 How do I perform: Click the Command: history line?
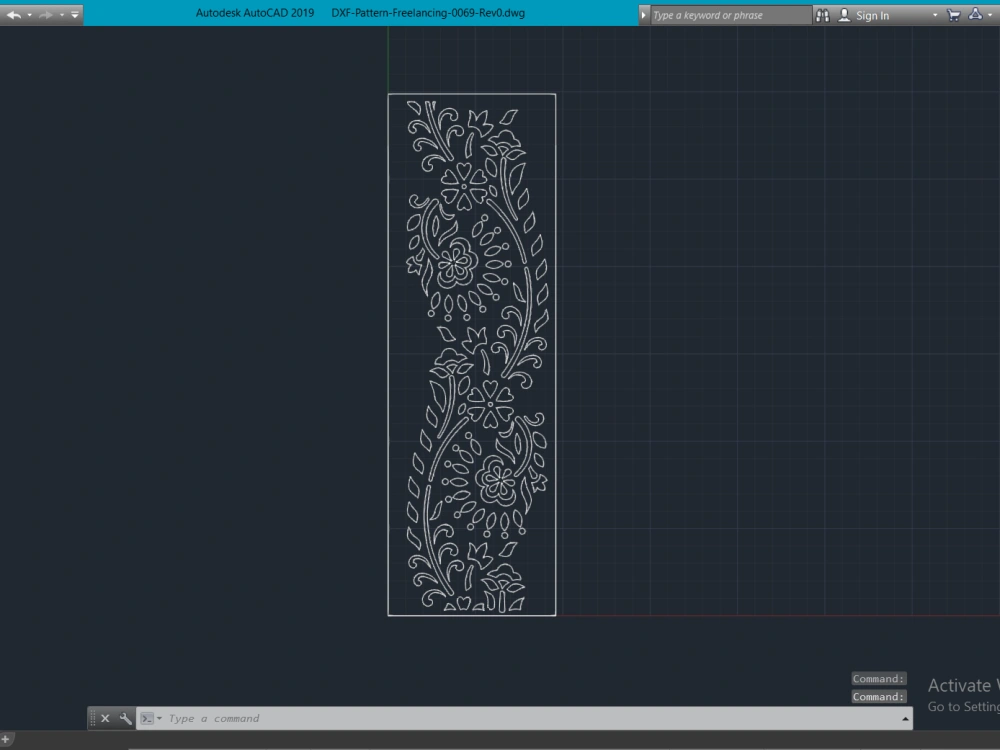[878, 678]
